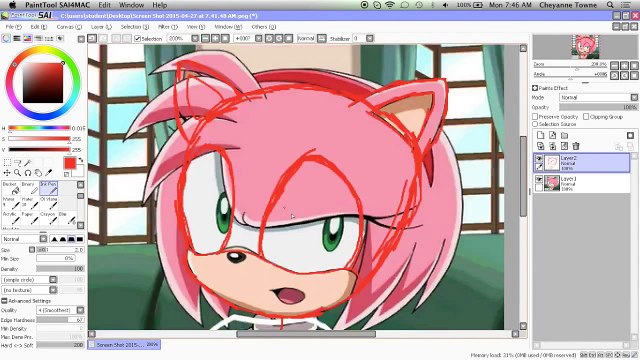
Task: Open the Others menu
Action: point(264,27)
